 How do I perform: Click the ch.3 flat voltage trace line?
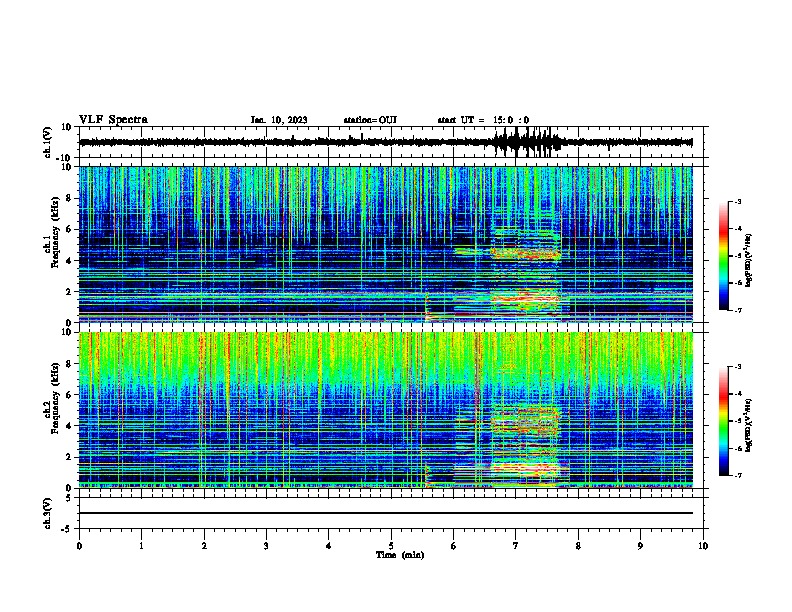[x=386, y=513]
